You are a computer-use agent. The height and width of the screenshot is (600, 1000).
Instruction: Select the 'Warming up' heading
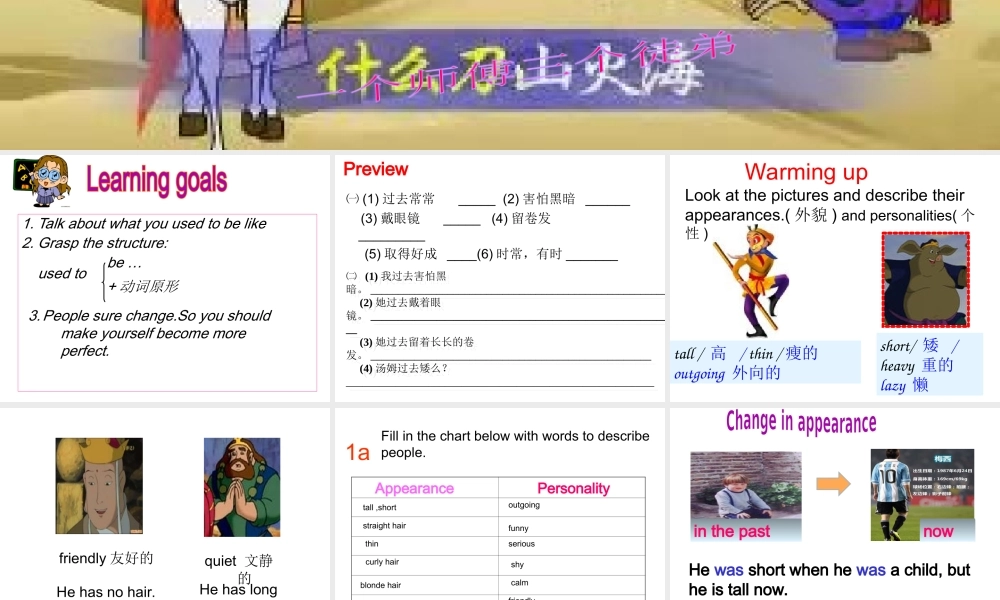[806, 172]
